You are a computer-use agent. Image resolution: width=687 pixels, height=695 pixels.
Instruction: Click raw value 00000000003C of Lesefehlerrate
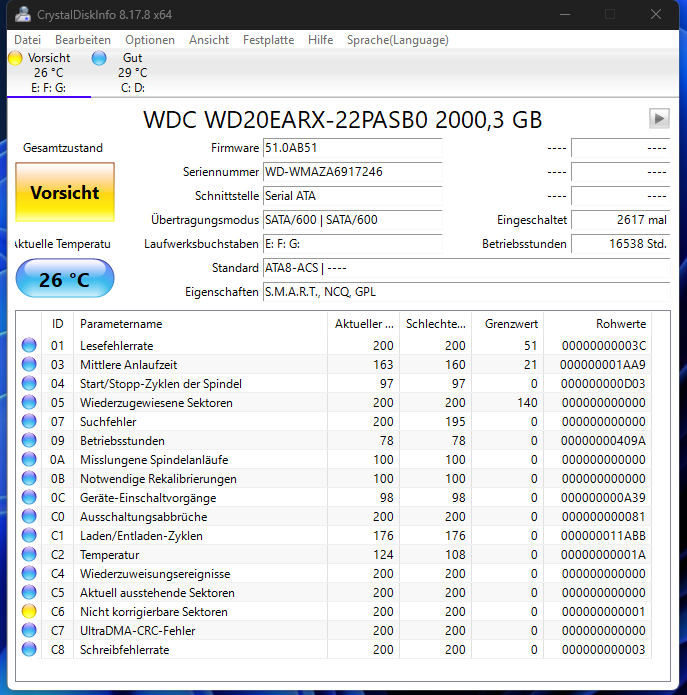(x=604, y=345)
